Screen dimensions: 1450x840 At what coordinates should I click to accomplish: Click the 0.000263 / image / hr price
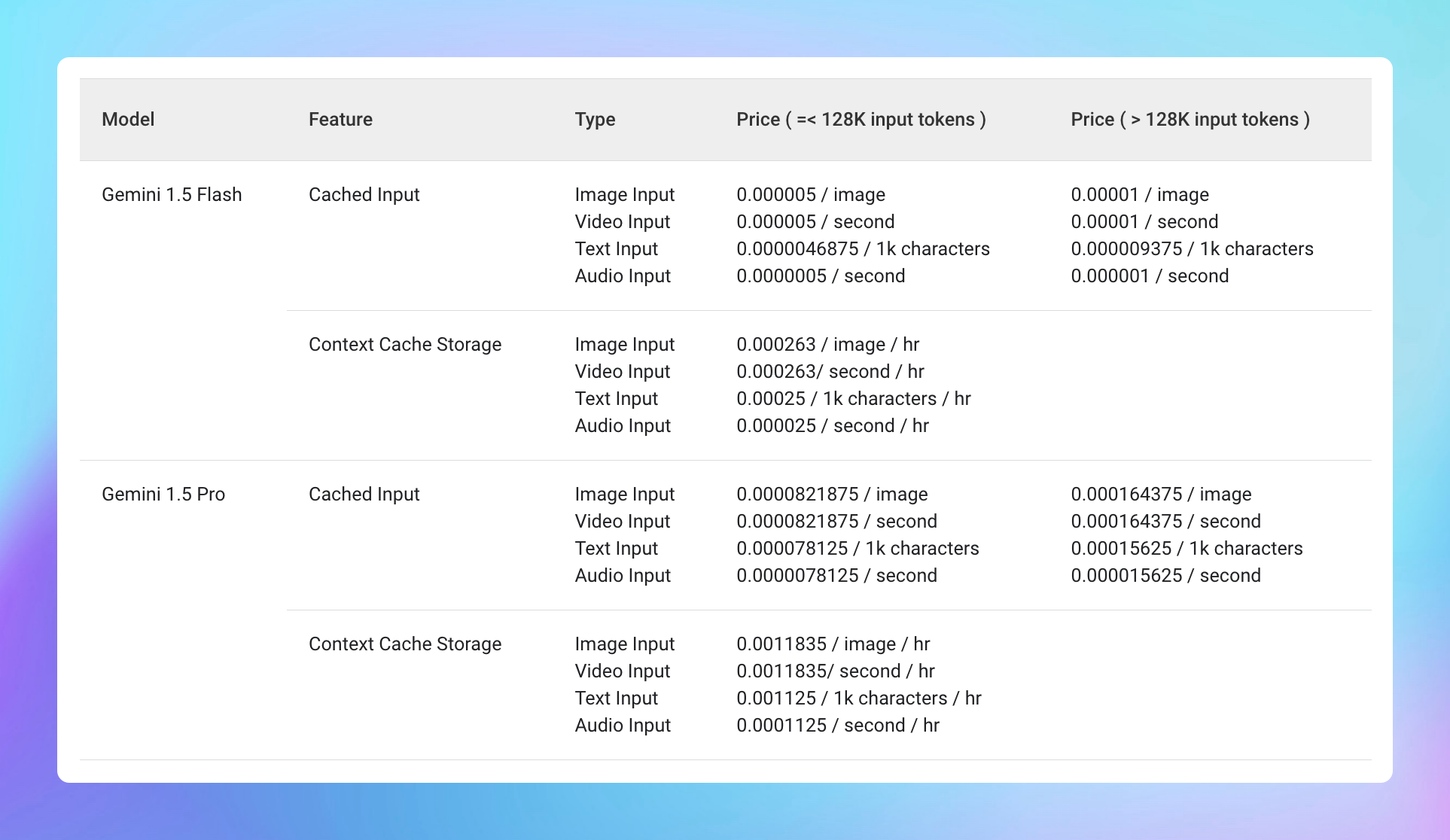827,345
